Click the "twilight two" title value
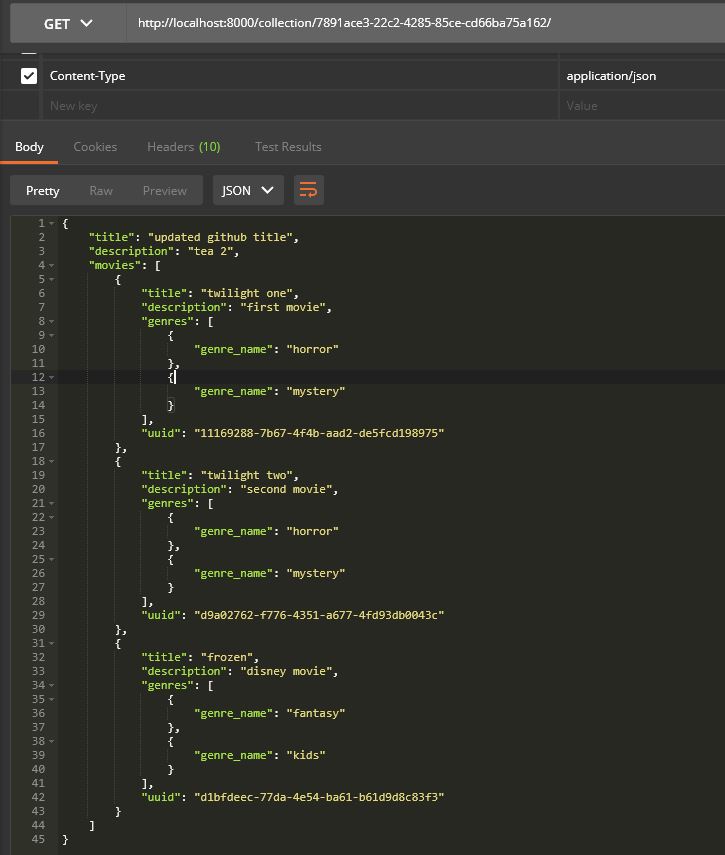Screen dimensions: 725x855 tap(247, 475)
